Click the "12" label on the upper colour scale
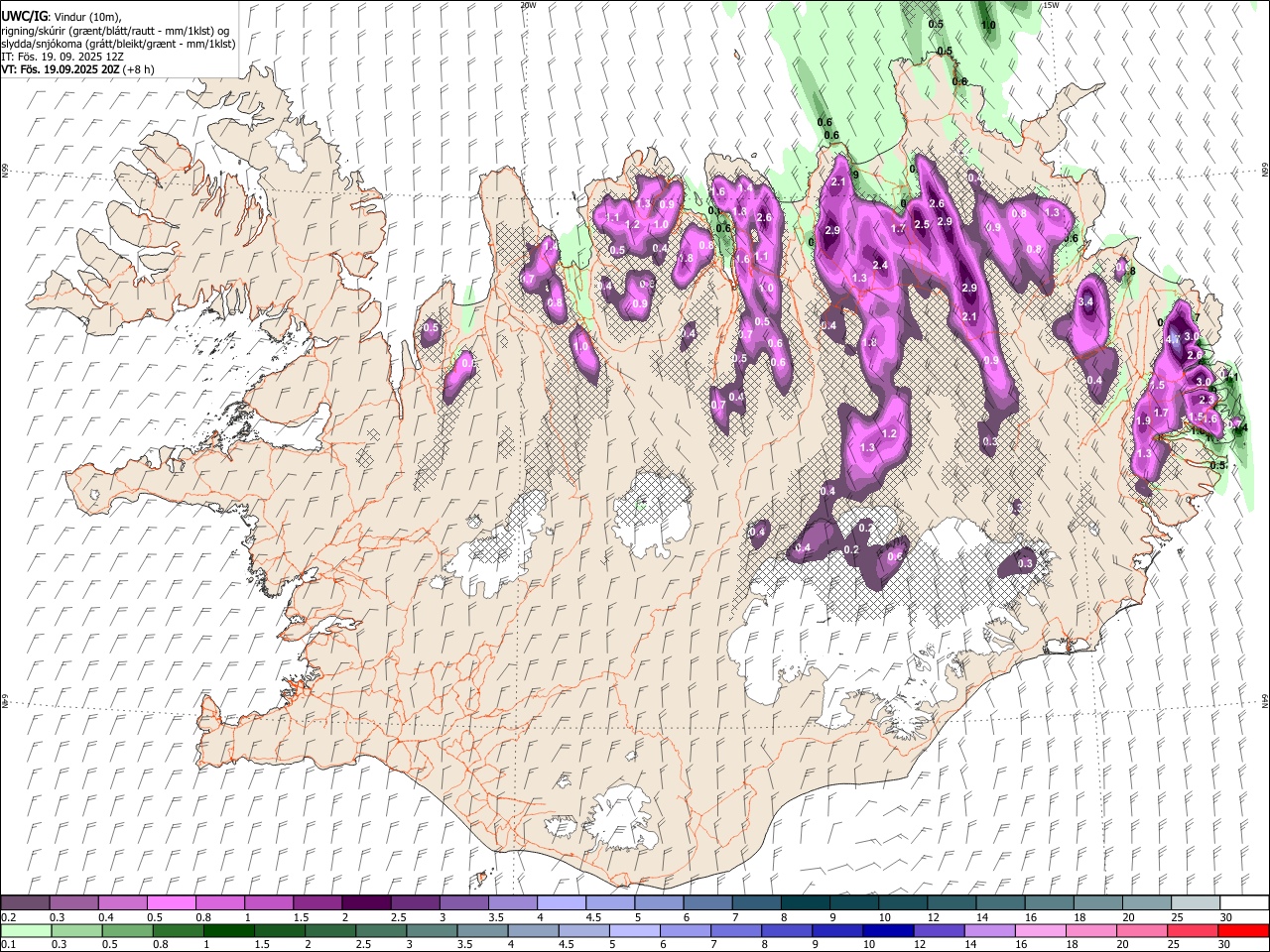 tap(934, 917)
